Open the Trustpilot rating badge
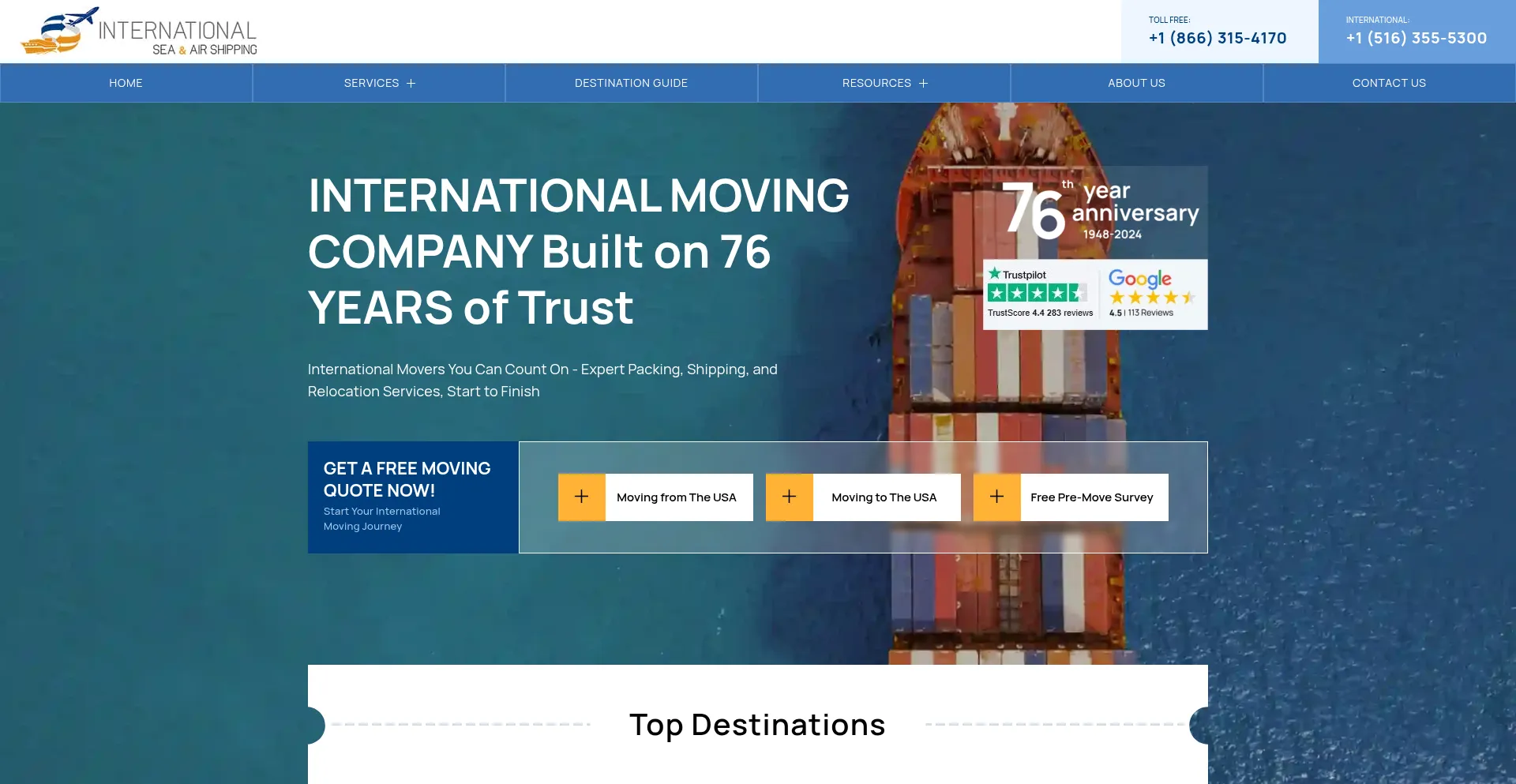Viewport: 1516px width, 784px height. 1040,294
